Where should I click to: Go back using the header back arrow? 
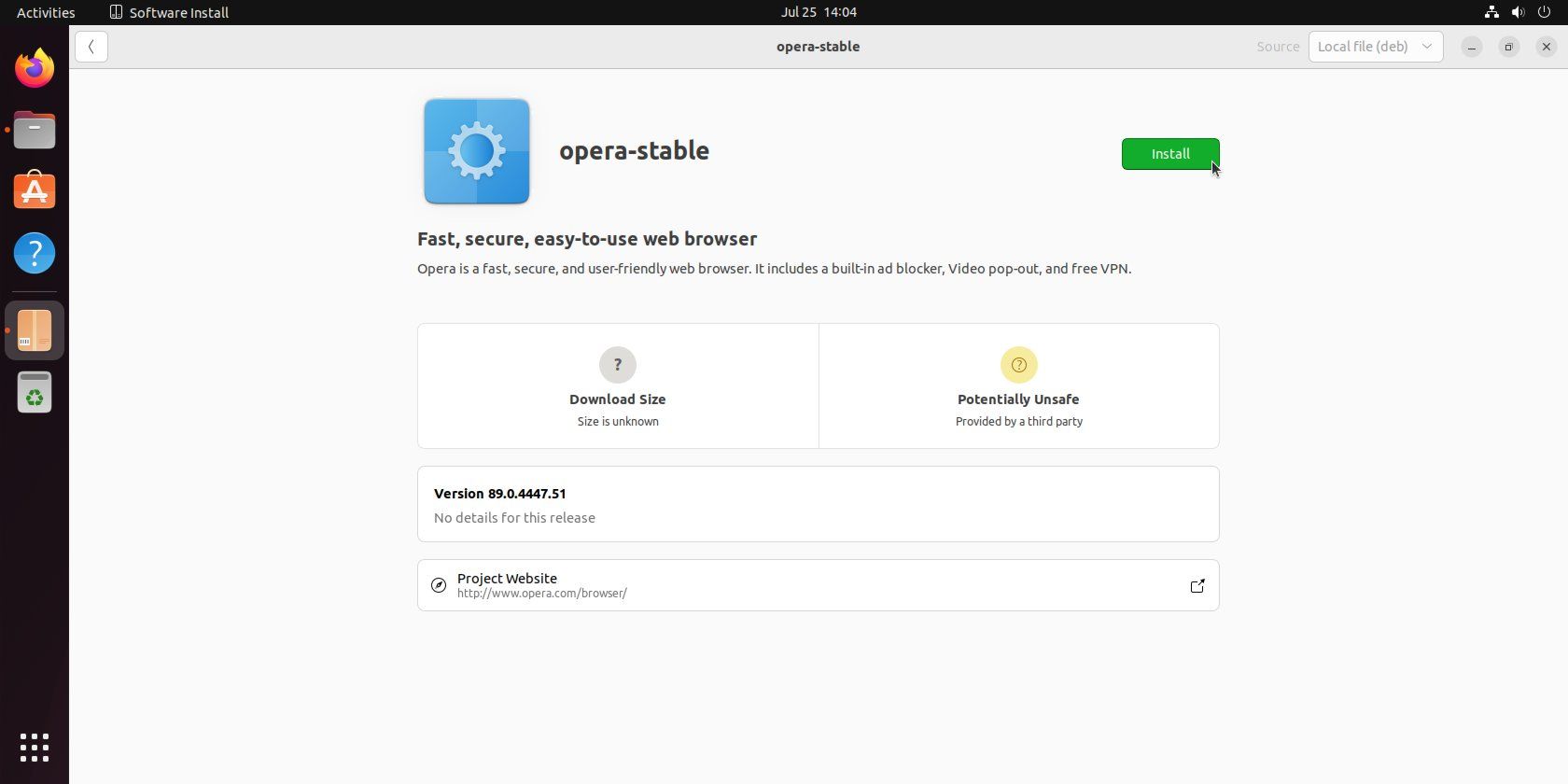[x=91, y=47]
